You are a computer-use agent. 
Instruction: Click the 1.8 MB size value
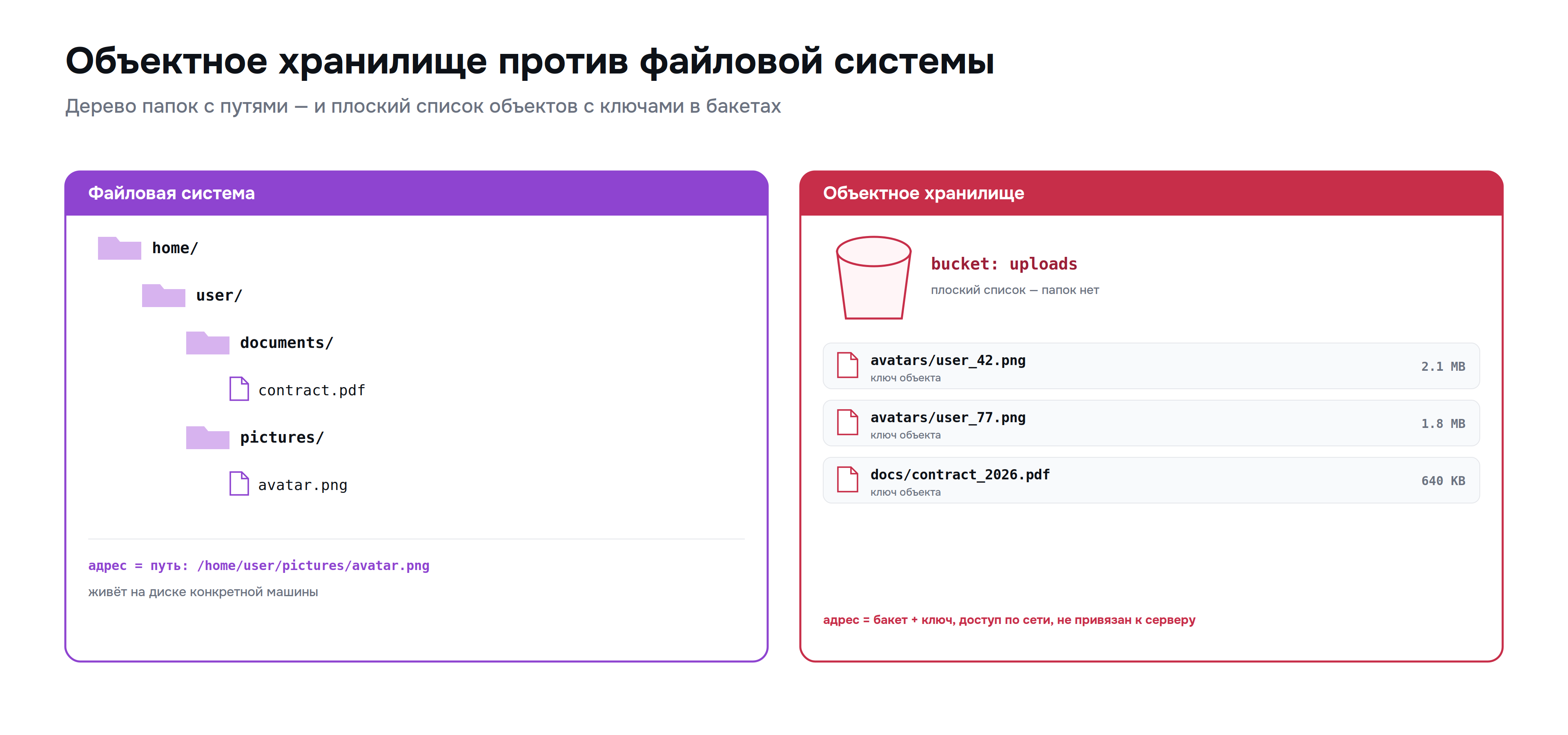tap(1443, 423)
